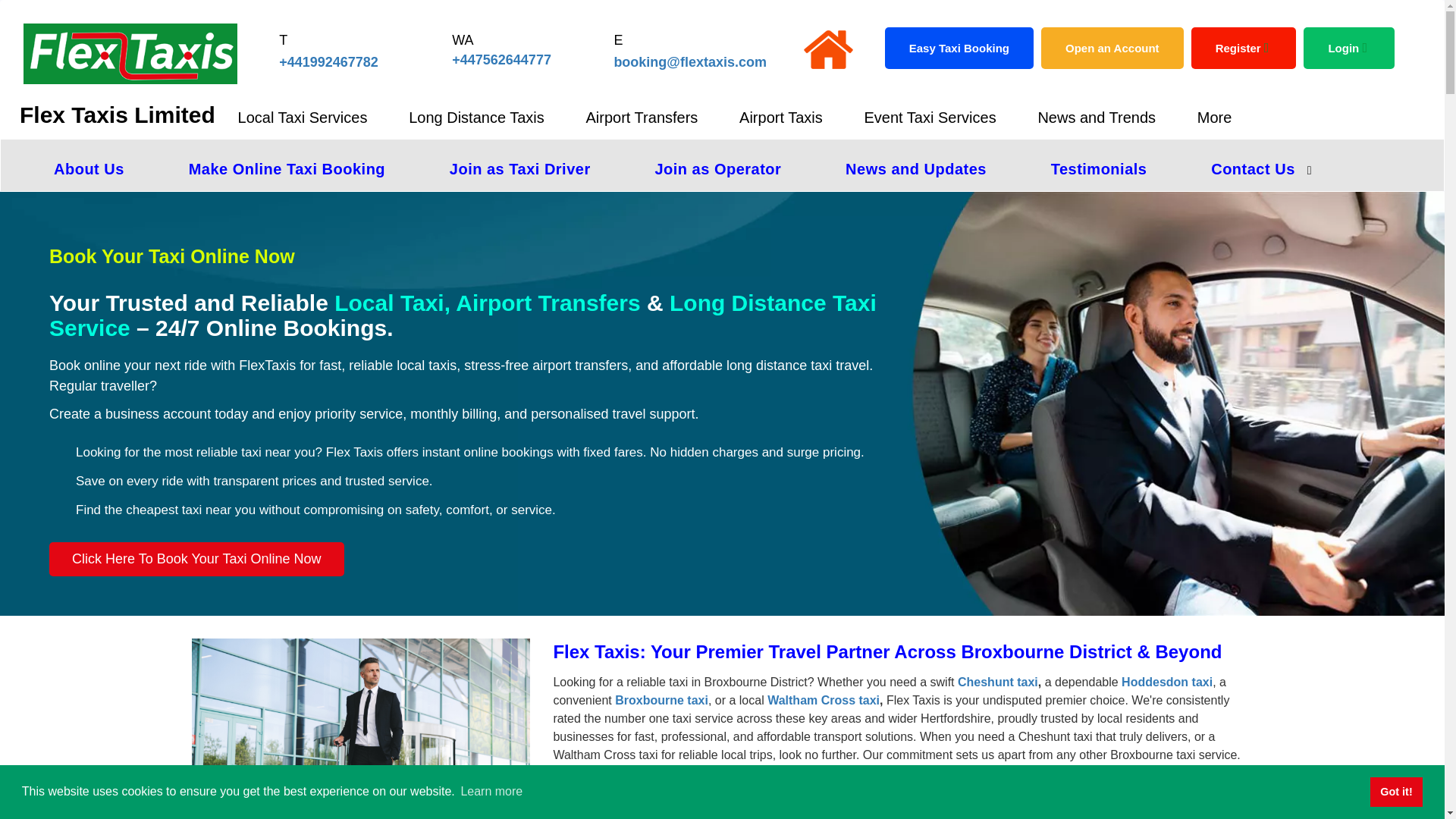The height and width of the screenshot is (819, 1456).
Task: Click the Flex Taxis Premier Travel Partner heading
Action: tap(886, 651)
